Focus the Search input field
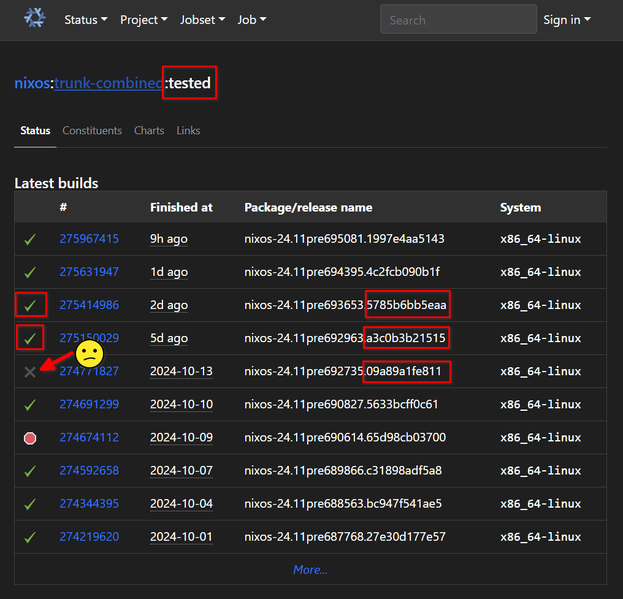 click(x=459, y=19)
